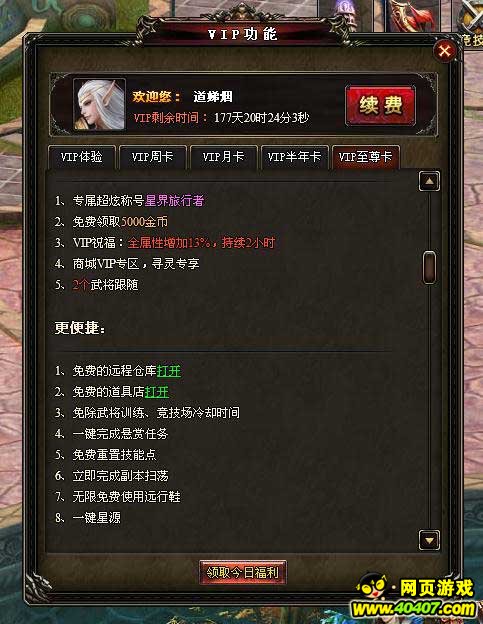Click the cartoon mascot beside 网页游戏
483x624 pixels.
tap(374, 587)
